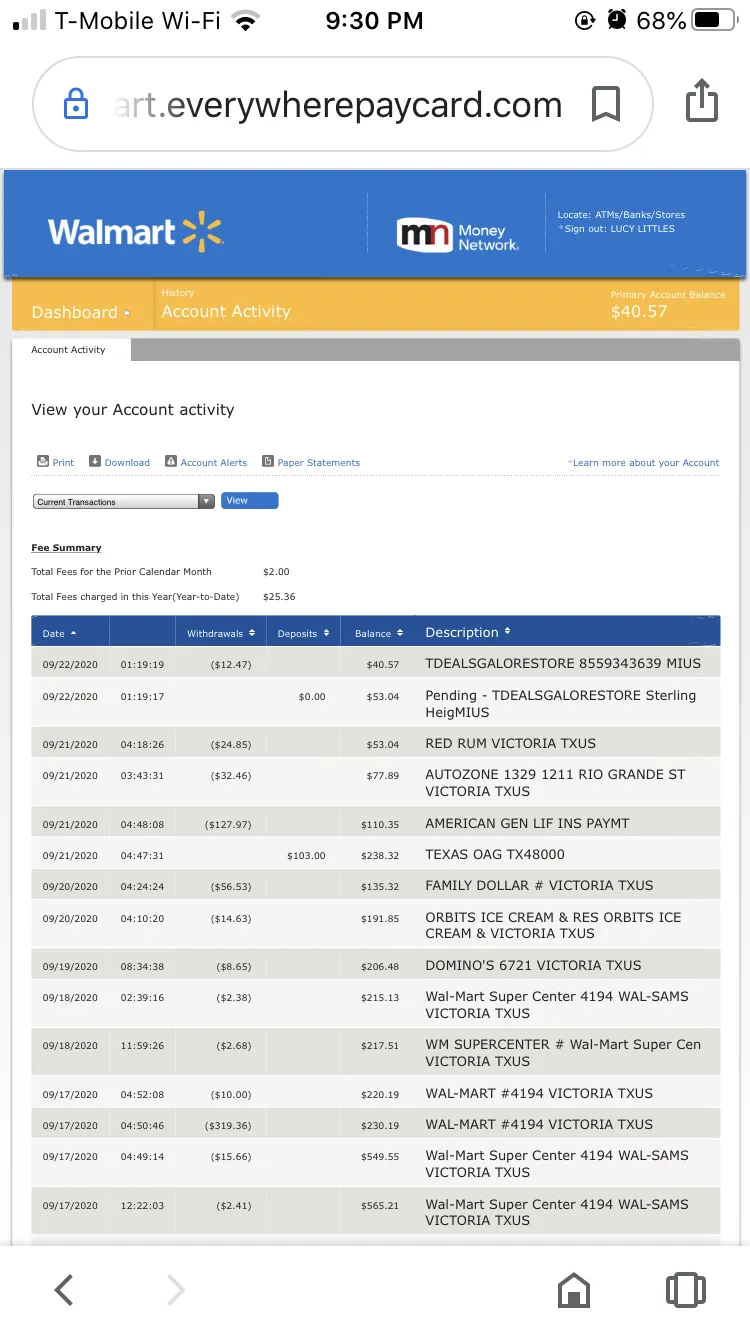Click the ($319.36) withdrawal amount
The height and width of the screenshot is (1334, 750).
coord(228,1126)
